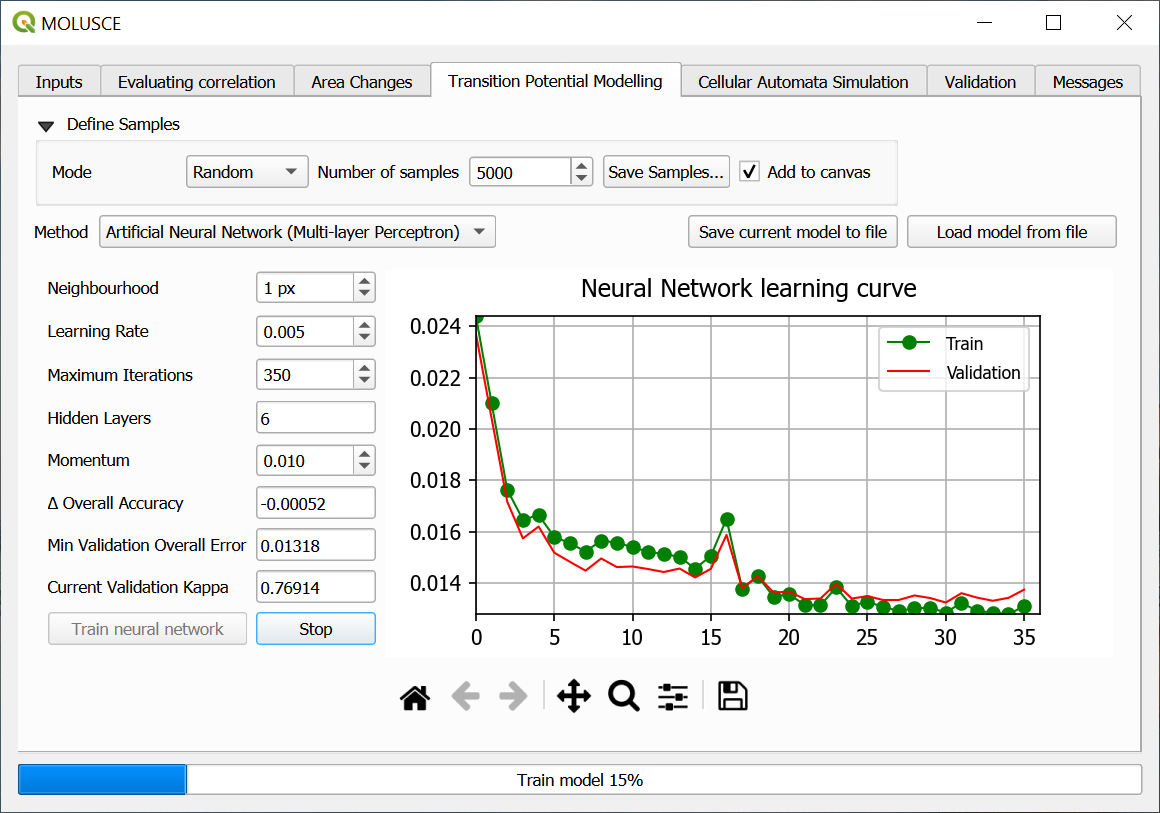This screenshot has height=813, width=1160.
Task: Decrease the Learning Rate value
Action: tap(364, 337)
